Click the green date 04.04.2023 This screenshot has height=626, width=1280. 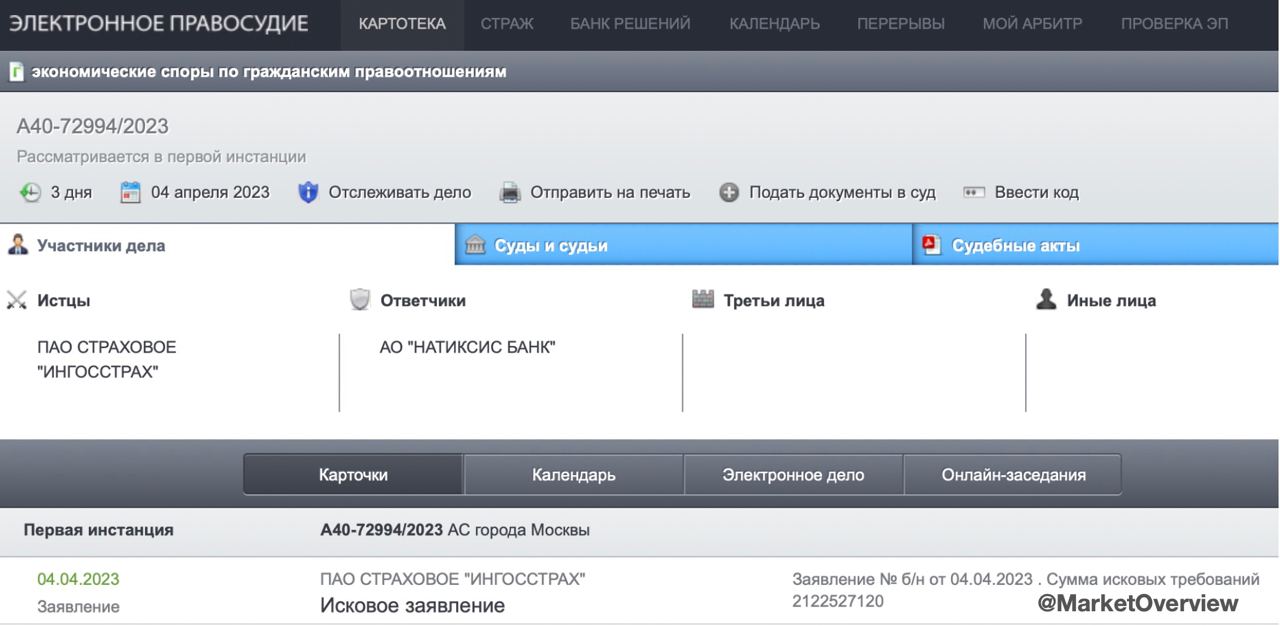click(78, 579)
